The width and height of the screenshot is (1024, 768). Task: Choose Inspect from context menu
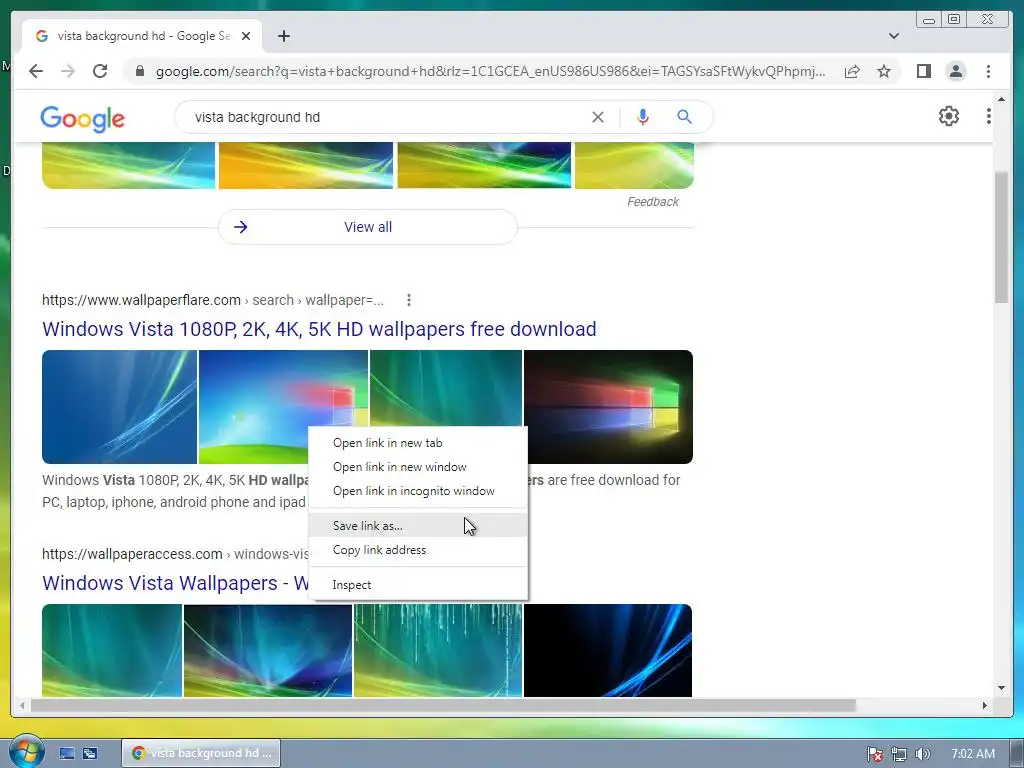tap(418, 585)
